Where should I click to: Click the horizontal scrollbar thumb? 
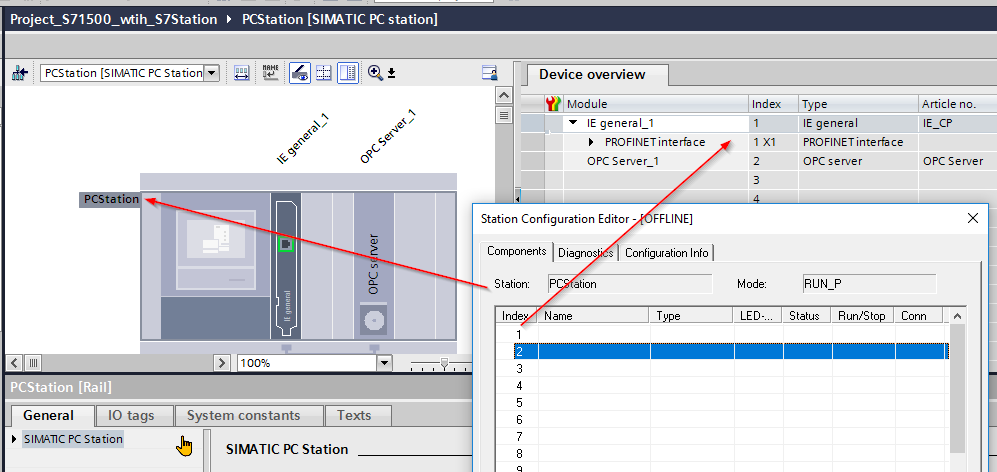coord(33,363)
